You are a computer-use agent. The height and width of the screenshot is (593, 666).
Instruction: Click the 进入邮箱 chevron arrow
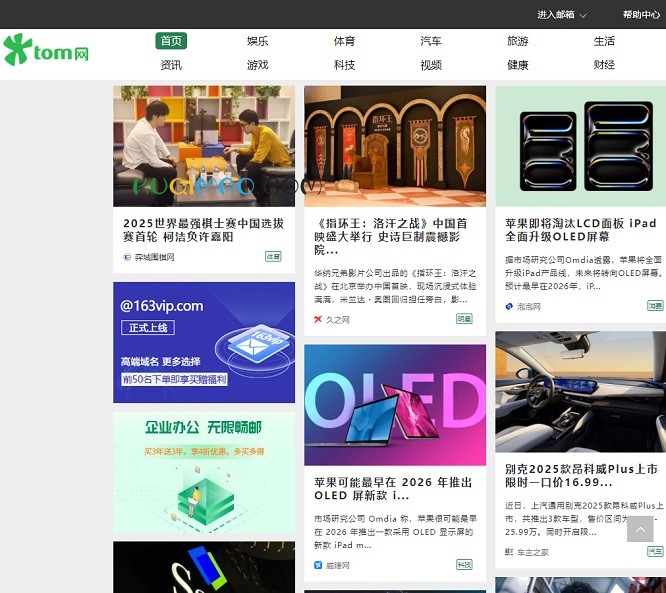point(583,15)
